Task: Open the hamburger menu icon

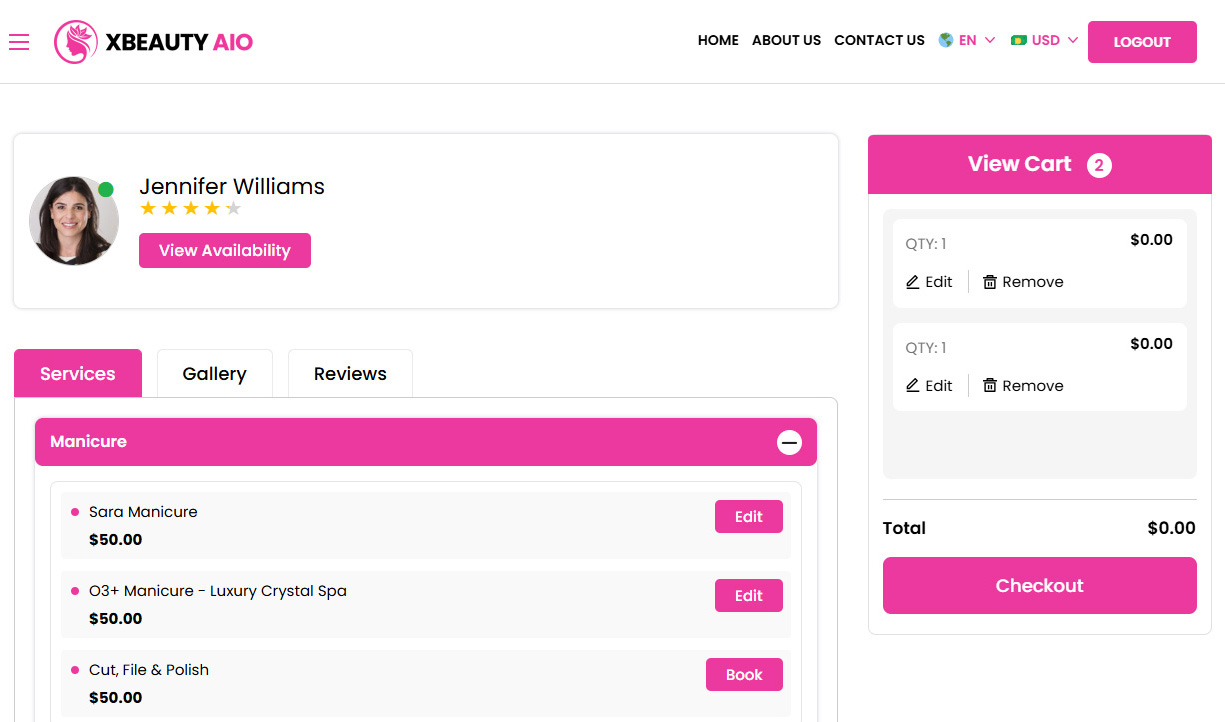Action: pyautogui.click(x=19, y=42)
